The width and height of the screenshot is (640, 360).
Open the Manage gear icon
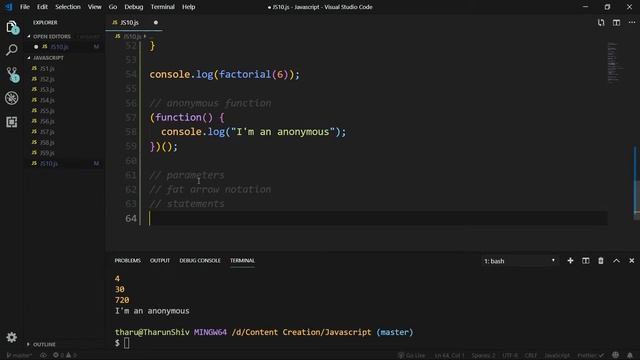[12, 337]
